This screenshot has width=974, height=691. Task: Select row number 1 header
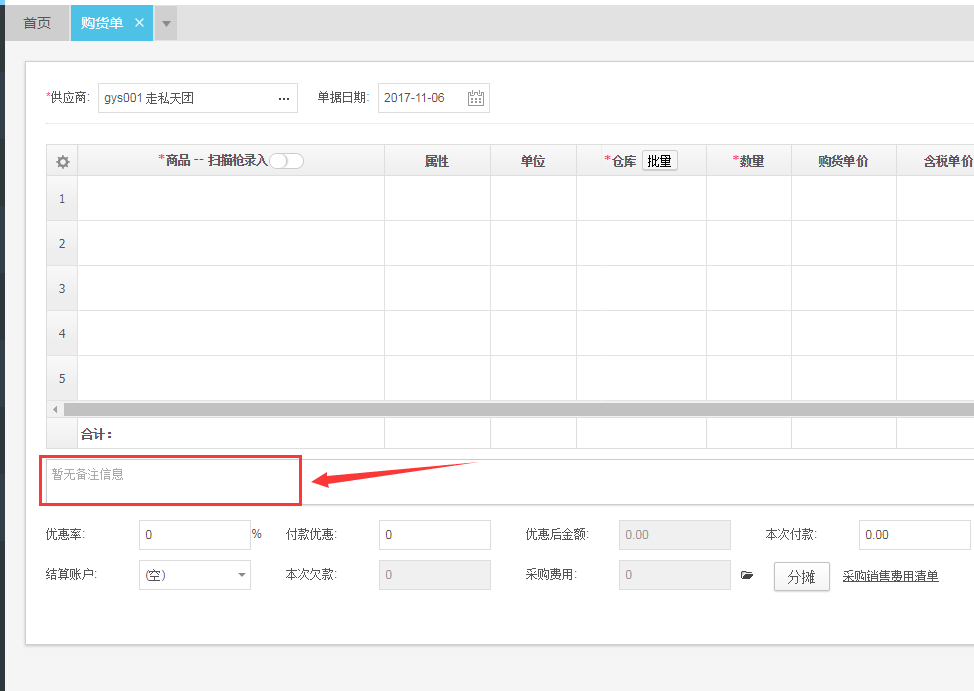click(62, 198)
